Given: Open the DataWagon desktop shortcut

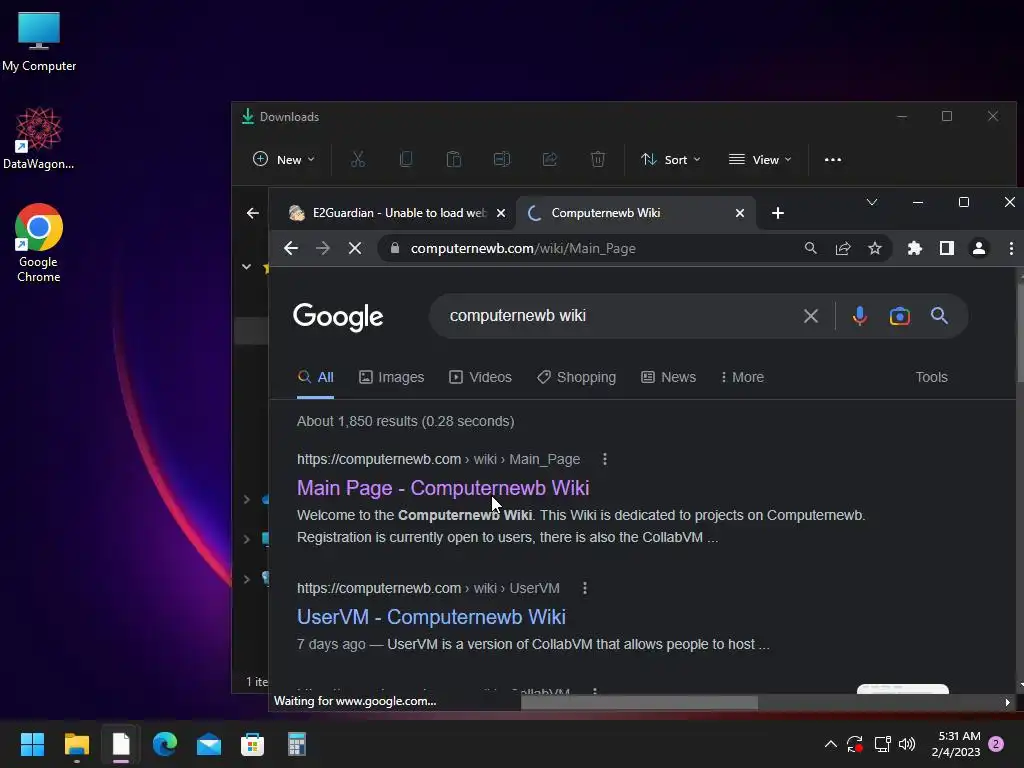Looking at the screenshot, I should pyautogui.click(x=39, y=138).
